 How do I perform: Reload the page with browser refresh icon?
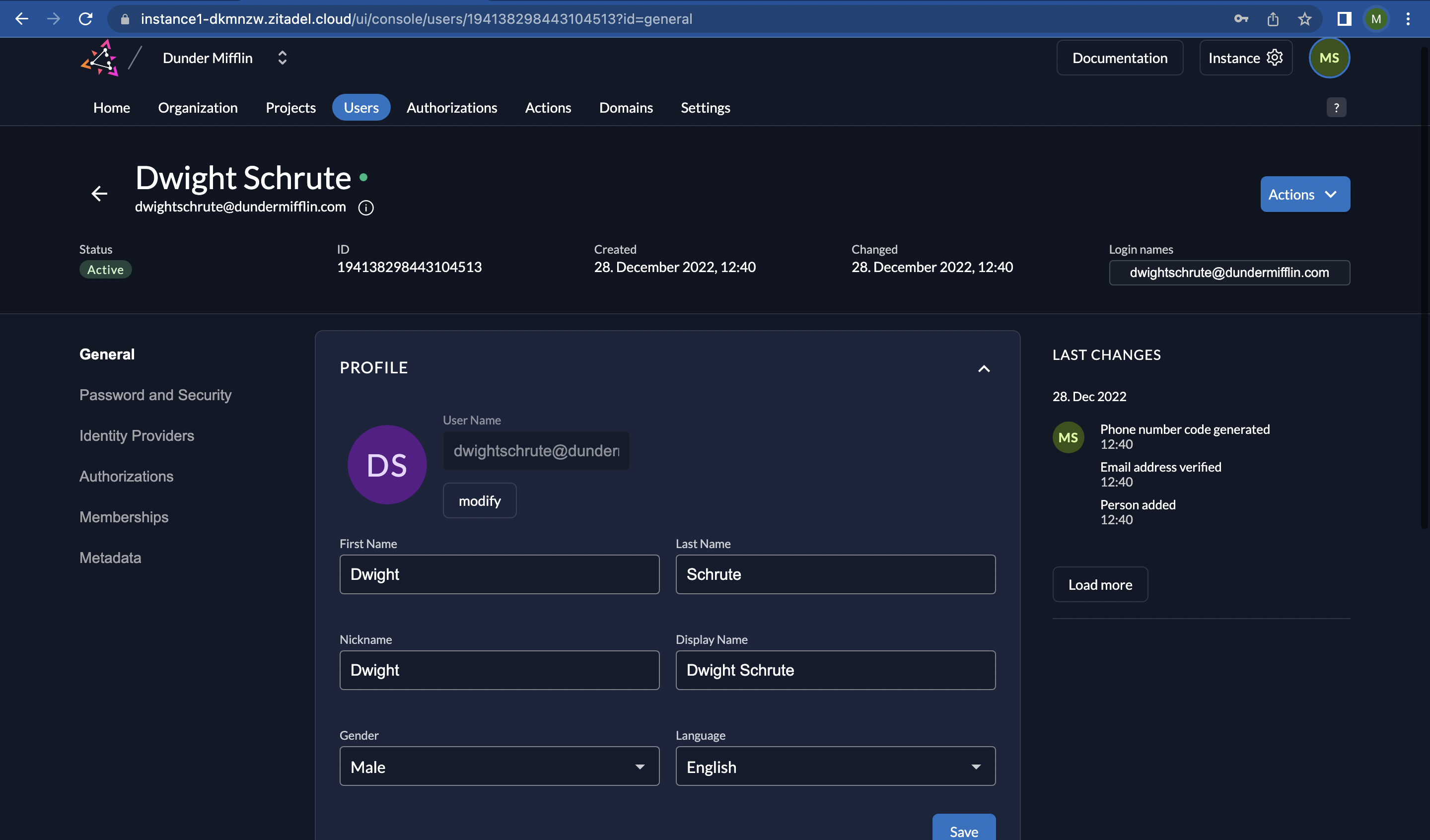pyautogui.click(x=86, y=19)
